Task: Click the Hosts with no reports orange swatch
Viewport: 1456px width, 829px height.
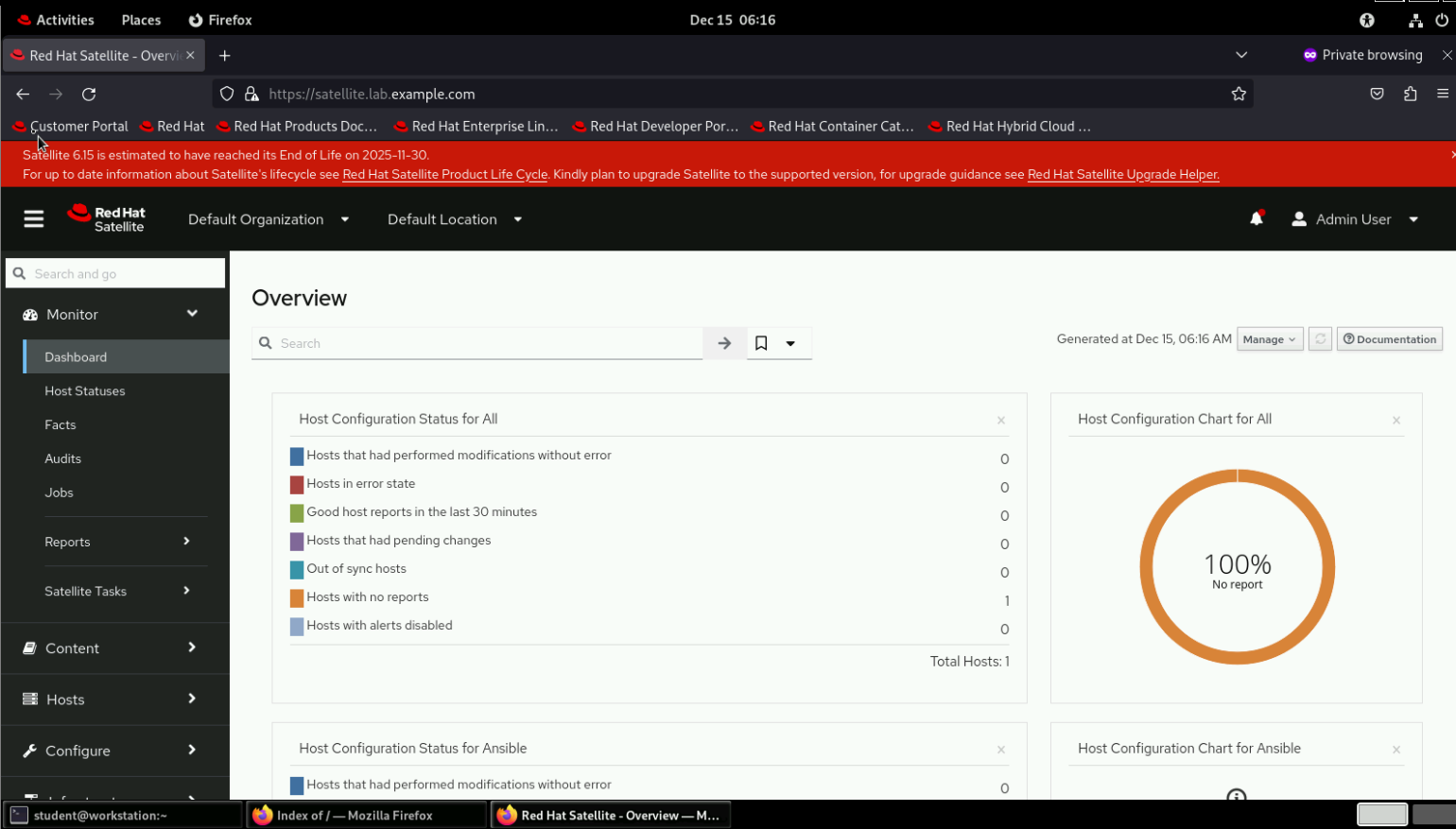Action: tap(297, 597)
